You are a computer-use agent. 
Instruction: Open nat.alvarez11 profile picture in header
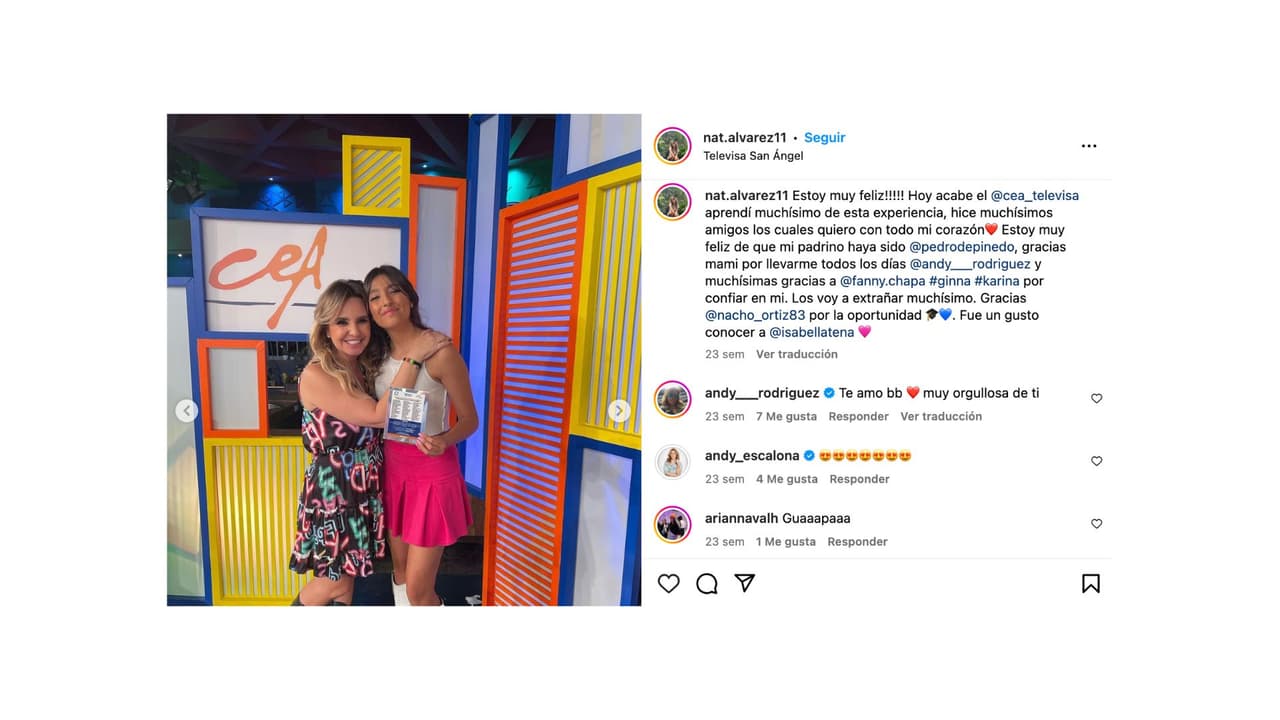click(673, 146)
